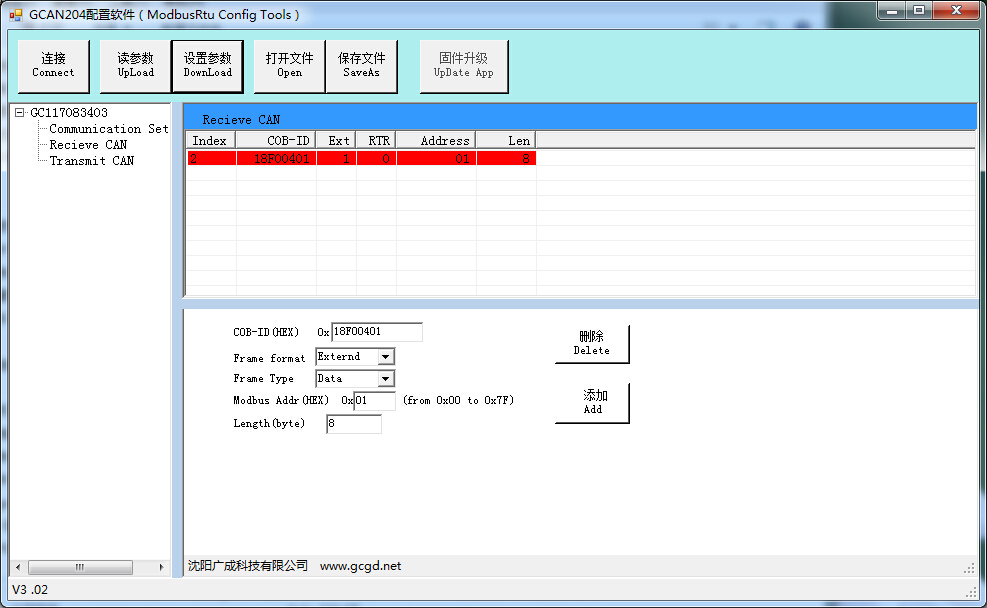This screenshot has height=608, width=987.
Task: Select the Recieve CAN tree item
Action: [x=88, y=144]
